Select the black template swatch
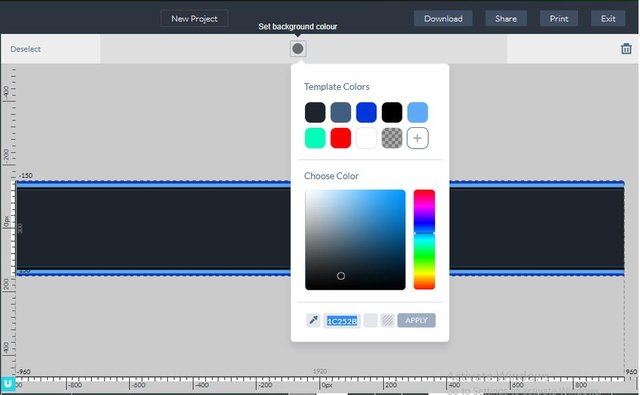The width and height of the screenshot is (640, 395). pyautogui.click(x=392, y=112)
